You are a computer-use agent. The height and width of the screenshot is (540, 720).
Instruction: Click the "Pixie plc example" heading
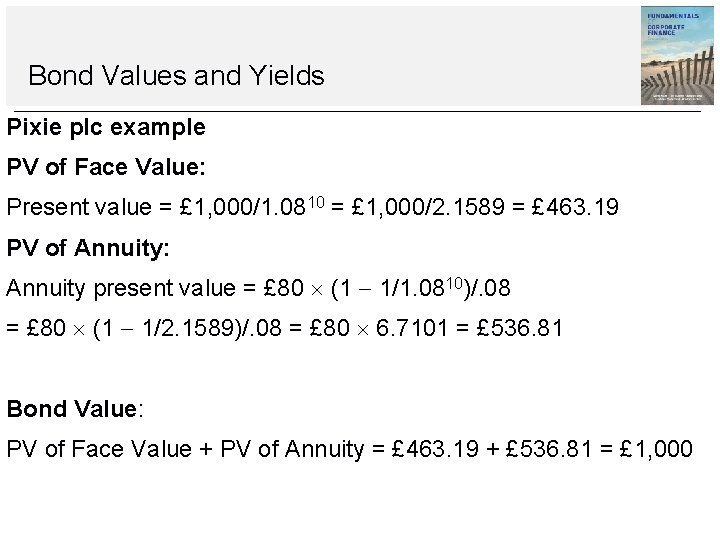[106, 128]
